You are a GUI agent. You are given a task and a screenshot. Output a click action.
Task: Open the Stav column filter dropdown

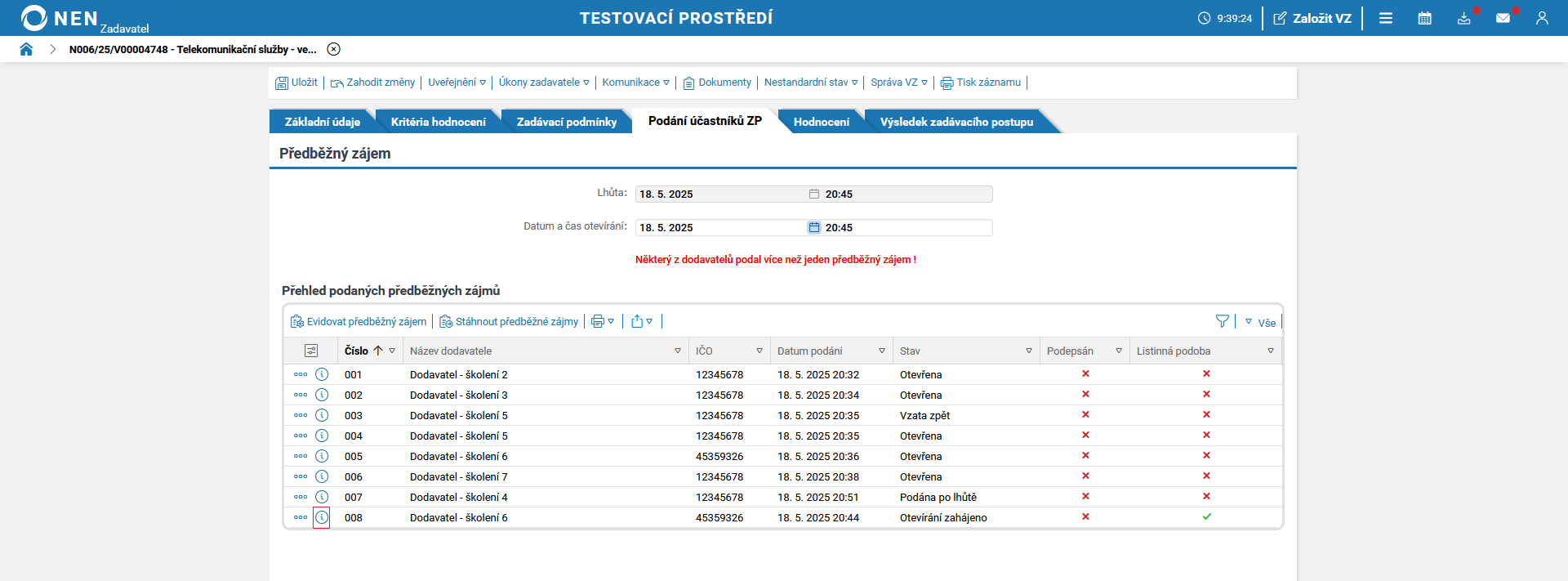pos(1028,351)
